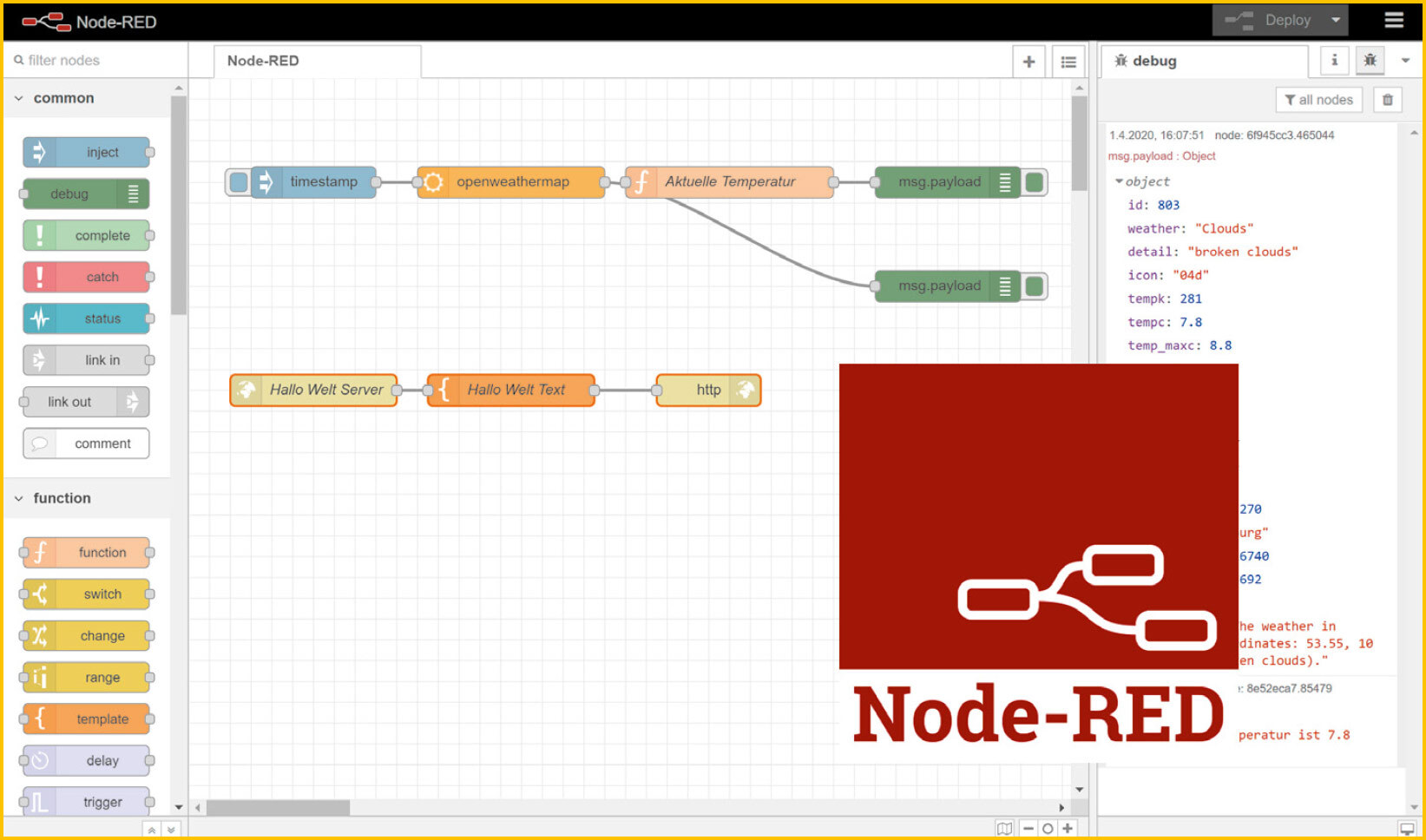The width and height of the screenshot is (1426, 840).
Task: Click the horizontal workspace scrollbar
Action: 278,807
